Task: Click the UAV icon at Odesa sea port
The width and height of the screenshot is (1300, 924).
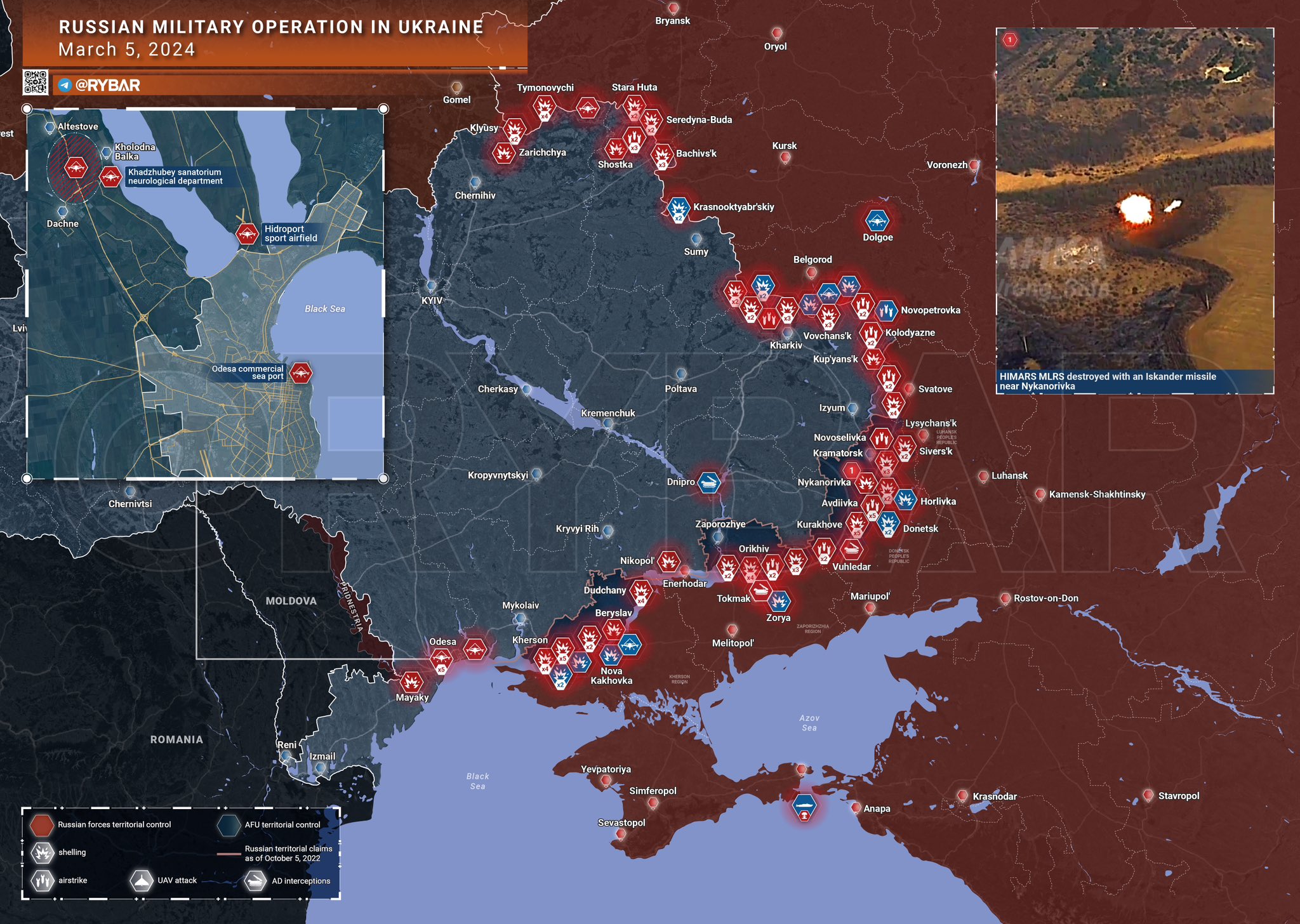Action: point(301,373)
